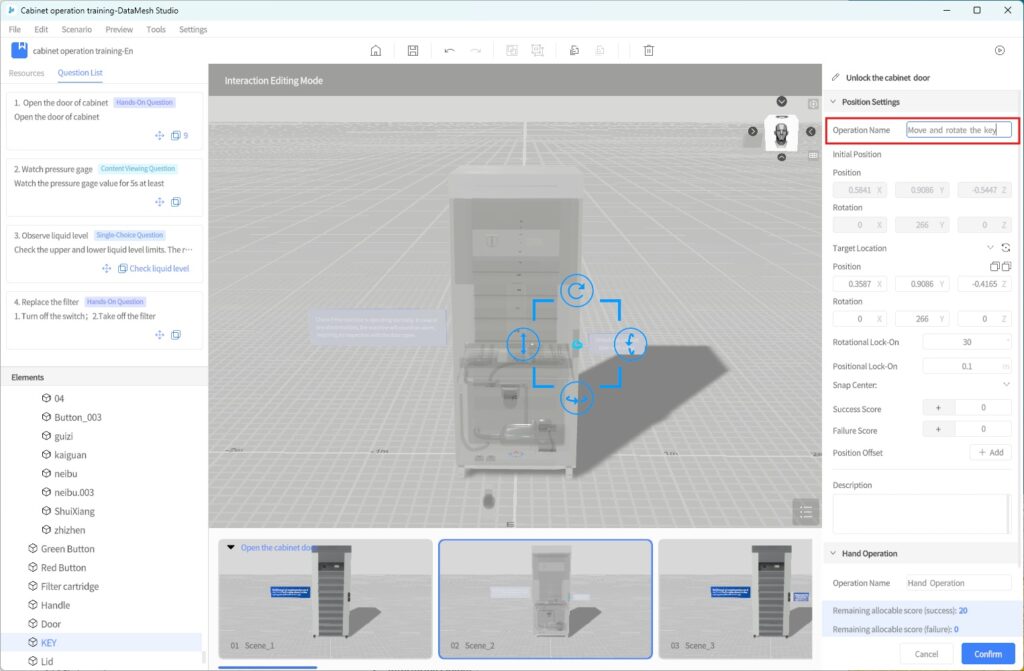Click the Home icon in the toolbar
This screenshot has height=671, width=1024.
tap(376, 50)
